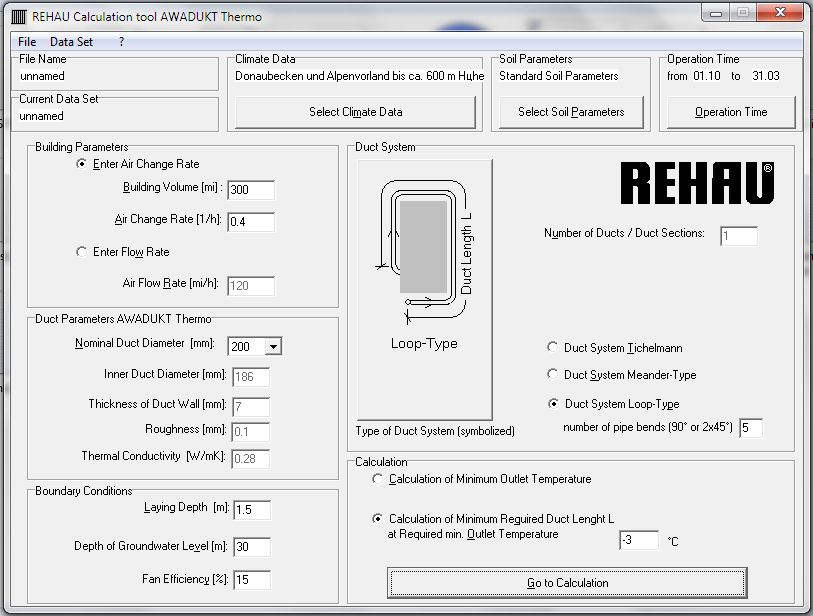Click the 'Standard Soil Parameters' text
813x616 pixels.
click(x=558, y=76)
